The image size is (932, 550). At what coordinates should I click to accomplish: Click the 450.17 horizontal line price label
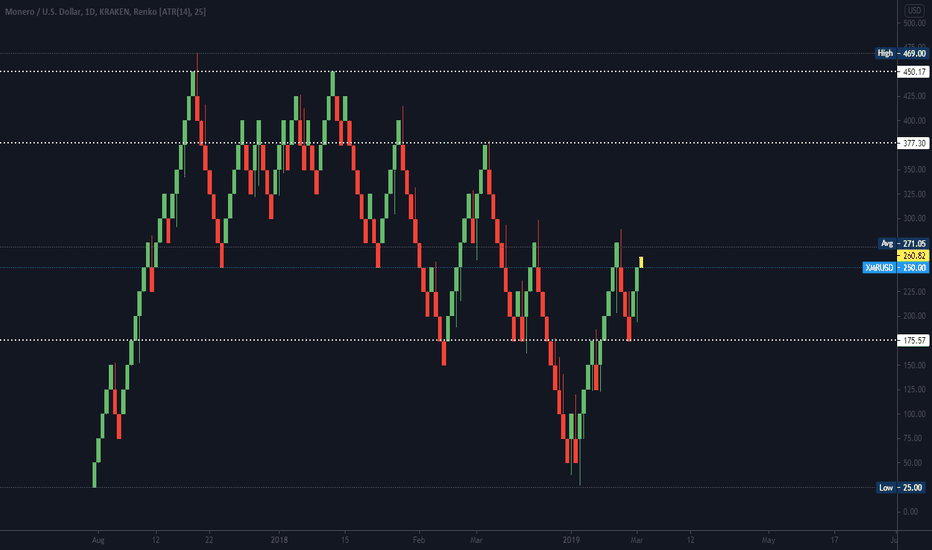(x=914, y=72)
